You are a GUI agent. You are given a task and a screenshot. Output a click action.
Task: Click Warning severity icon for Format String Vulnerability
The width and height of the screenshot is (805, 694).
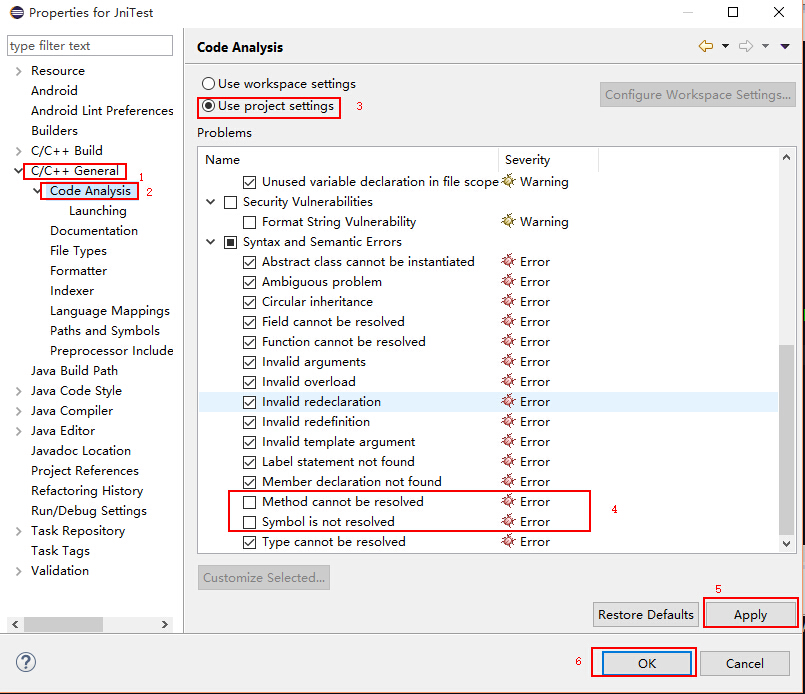click(508, 221)
